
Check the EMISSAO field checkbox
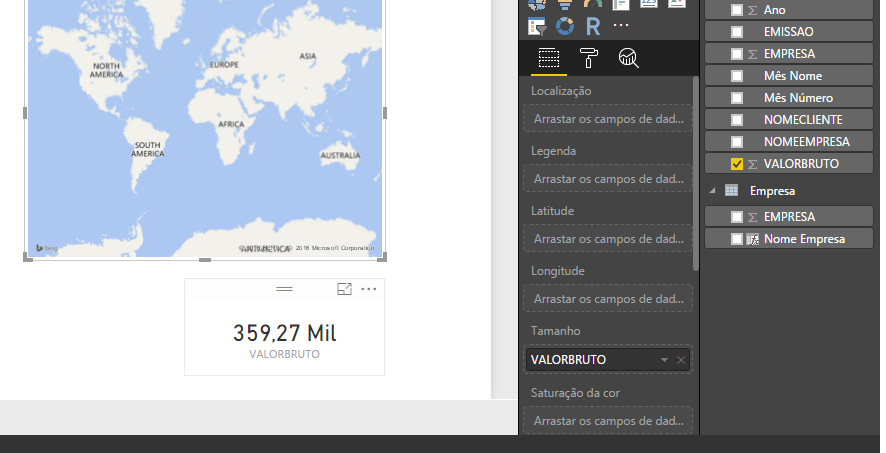point(737,32)
